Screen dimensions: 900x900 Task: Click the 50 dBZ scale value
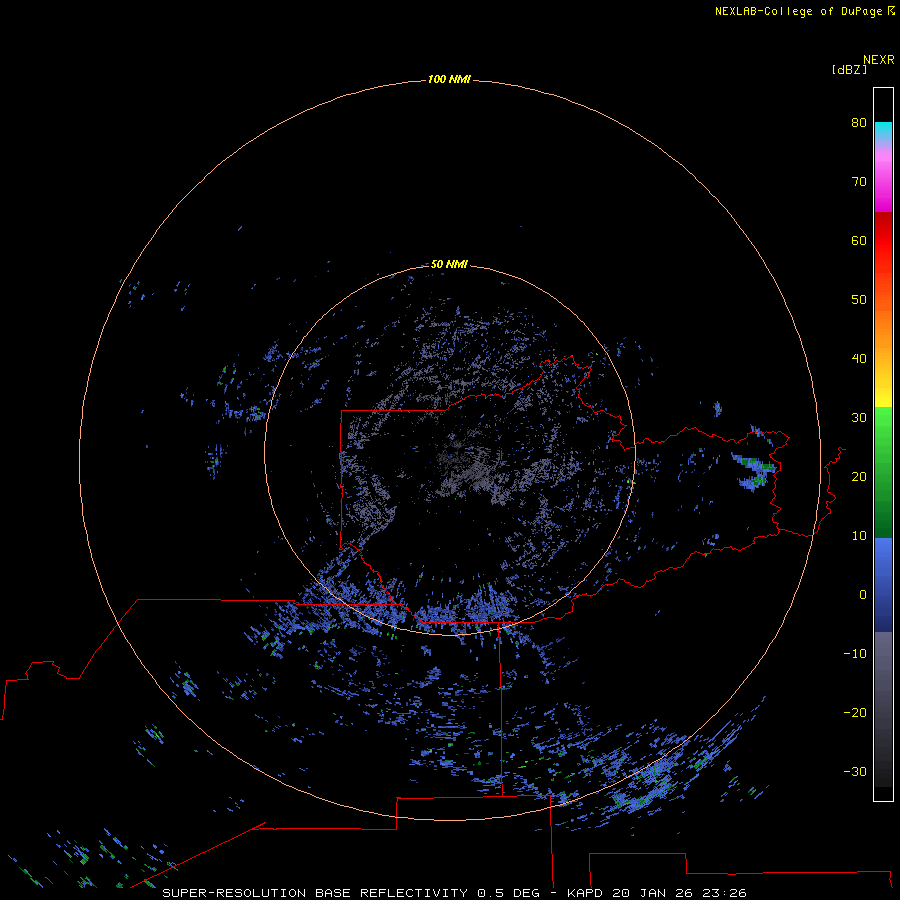pos(859,299)
